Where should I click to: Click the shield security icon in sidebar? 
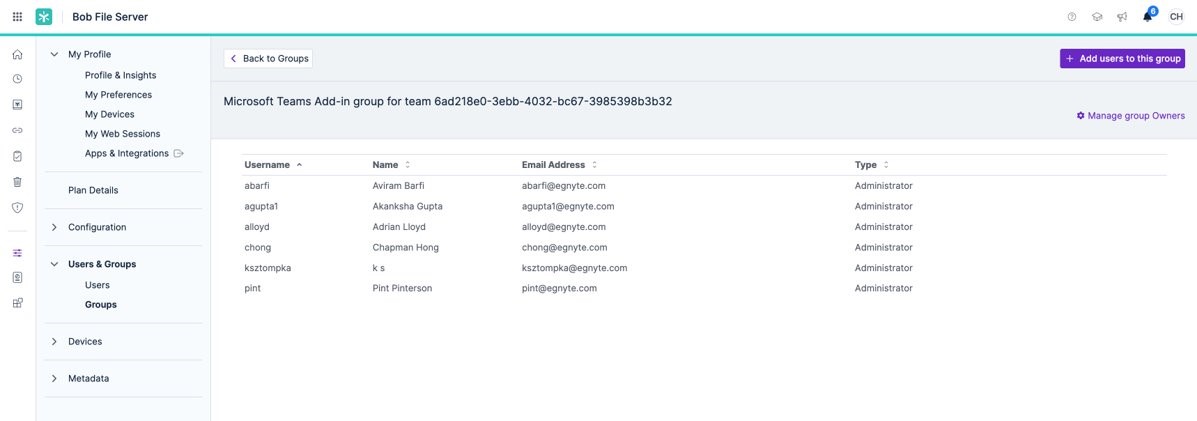[x=17, y=208]
